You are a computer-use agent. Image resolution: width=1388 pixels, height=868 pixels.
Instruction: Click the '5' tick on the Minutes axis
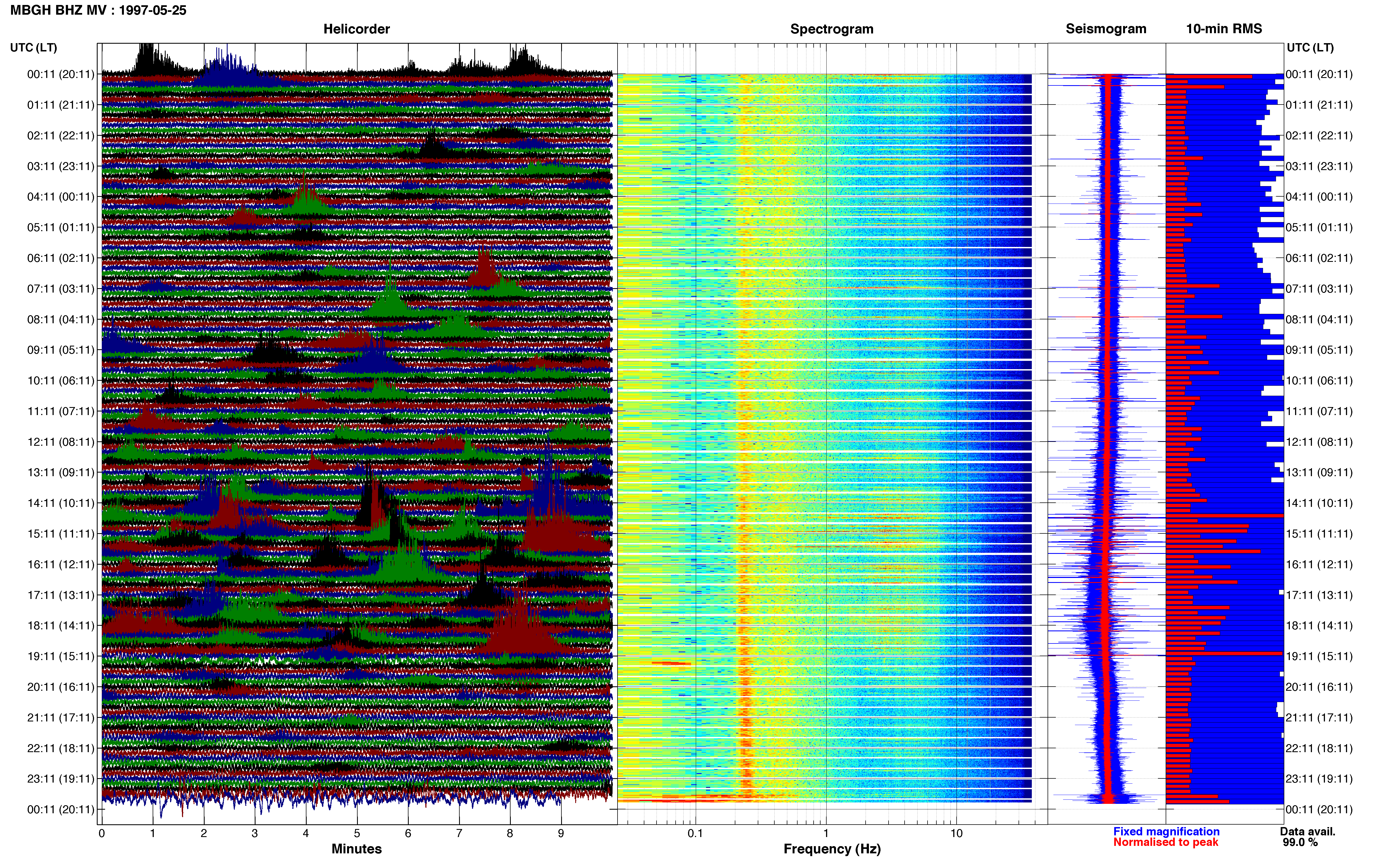click(357, 833)
